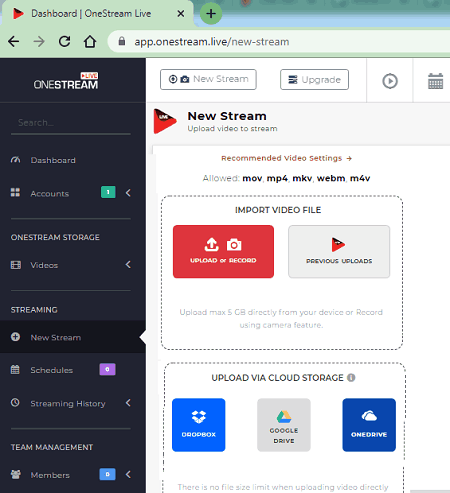This screenshot has width=450, height=493.
Task: Expand the Accounts submenu chevron
Action: click(128, 193)
